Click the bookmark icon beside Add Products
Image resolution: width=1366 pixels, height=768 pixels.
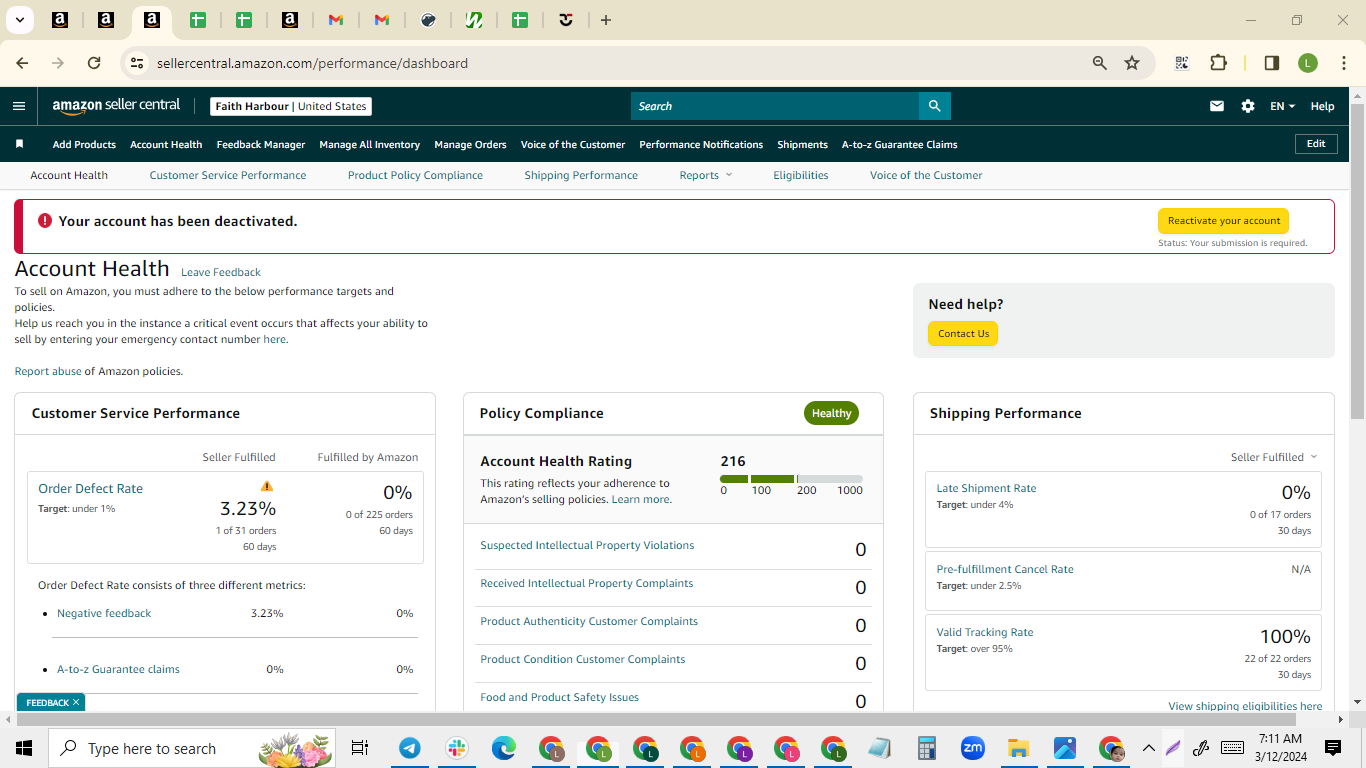pos(19,144)
